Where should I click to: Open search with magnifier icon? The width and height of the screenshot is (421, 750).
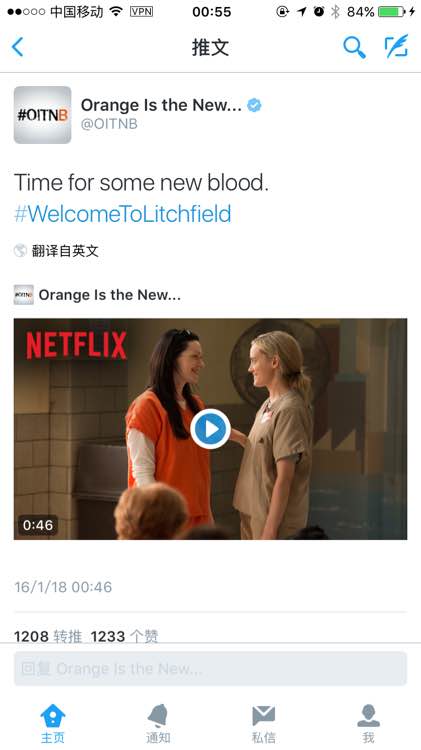[355, 47]
